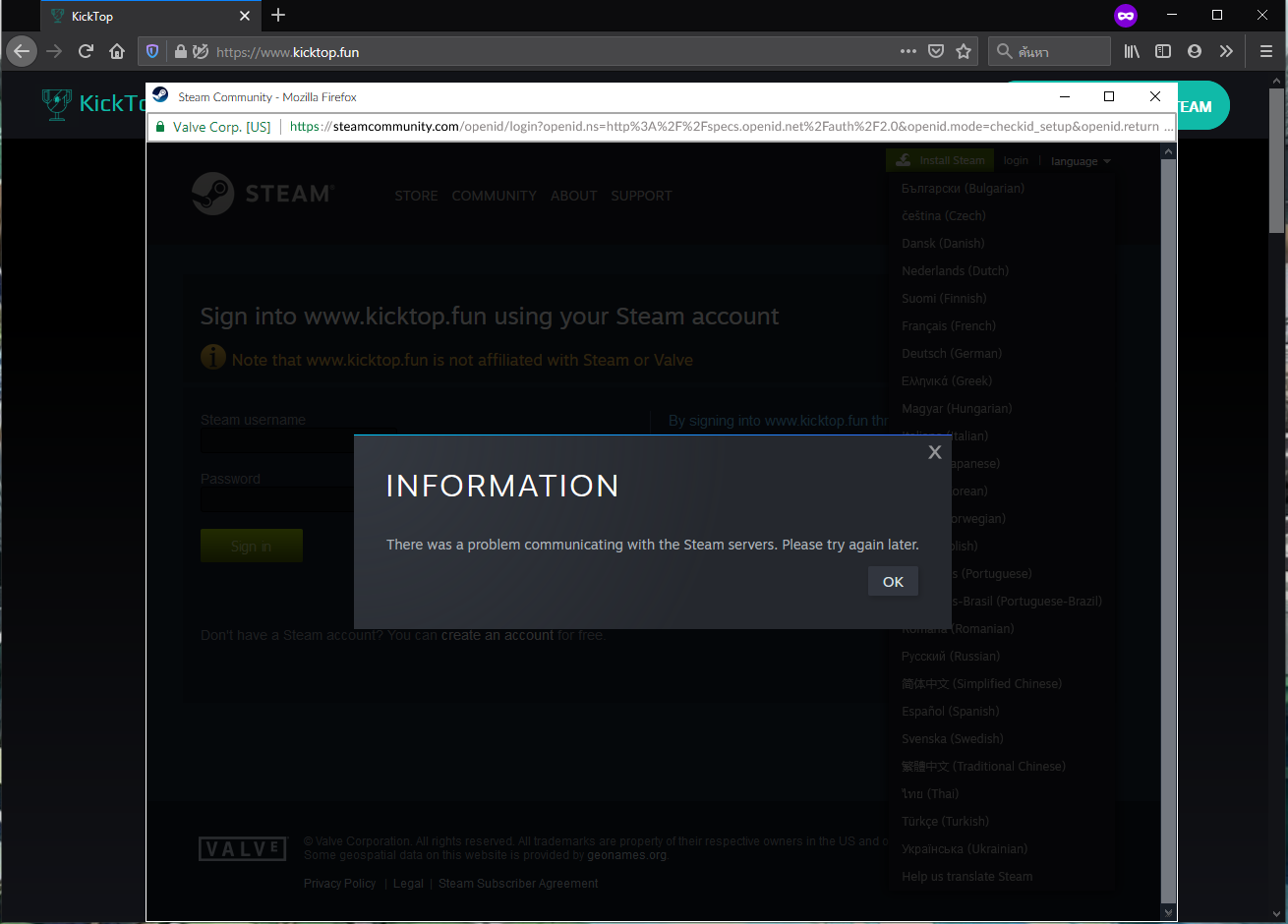This screenshot has width=1288, height=924.
Task: Collapse the language dropdown
Action: click(1081, 161)
